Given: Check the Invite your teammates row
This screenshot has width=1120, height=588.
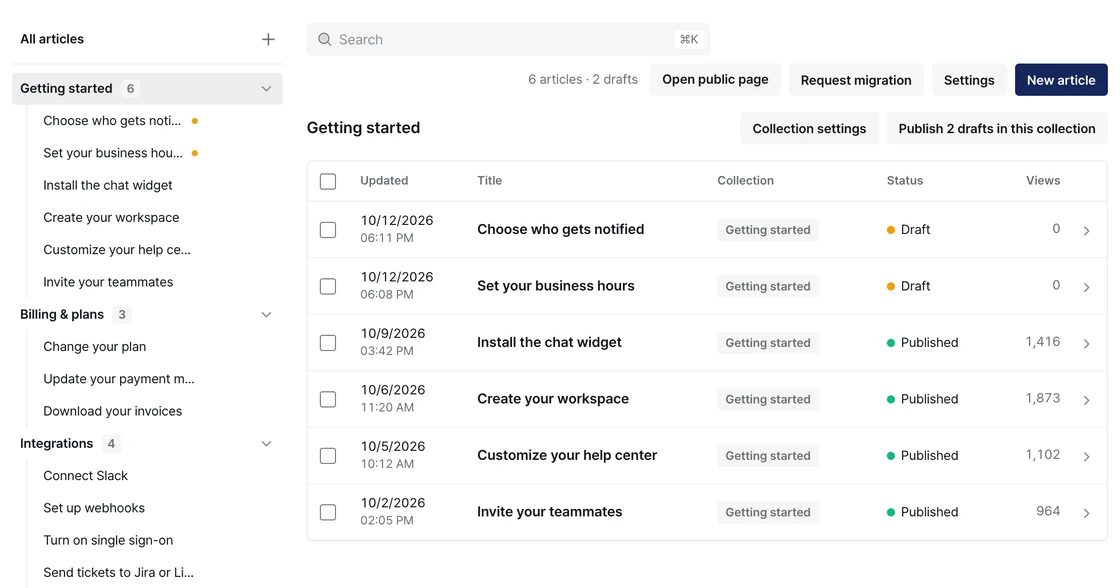Looking at the screenshot, I should coord(328,512).
